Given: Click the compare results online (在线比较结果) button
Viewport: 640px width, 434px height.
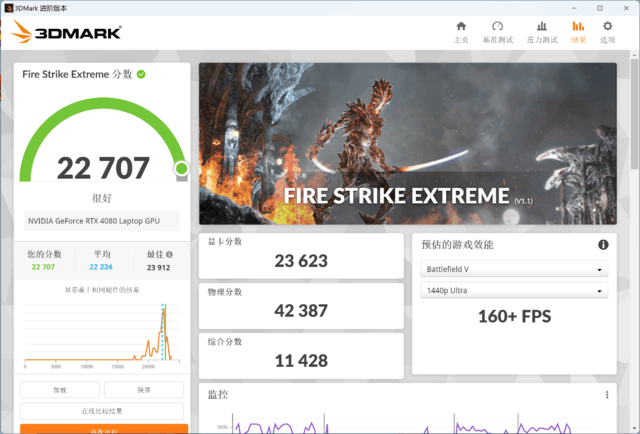Looking at the screenshot, I should [x=102, y=411].
